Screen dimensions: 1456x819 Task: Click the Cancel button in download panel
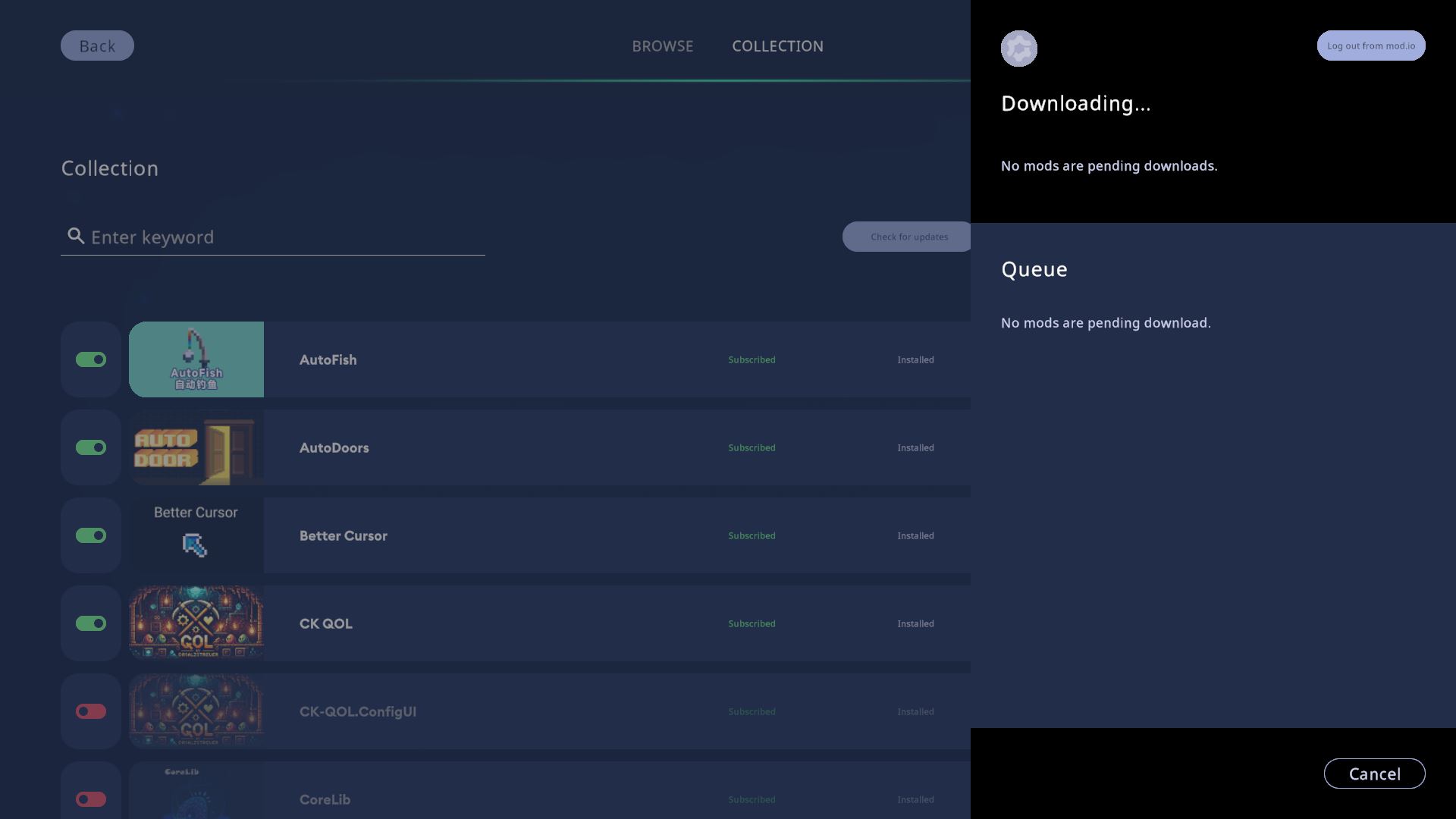pos(1375,773)
